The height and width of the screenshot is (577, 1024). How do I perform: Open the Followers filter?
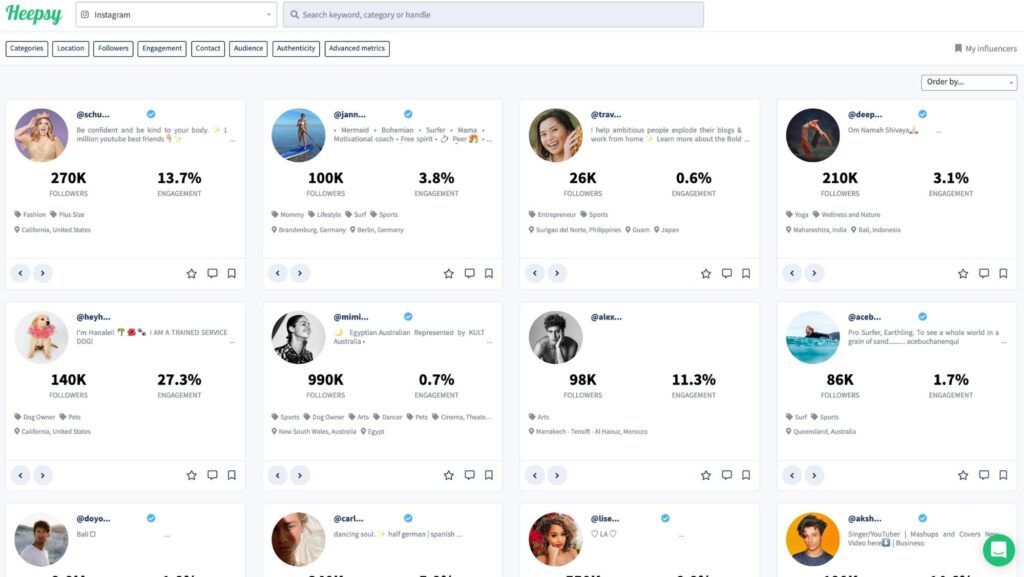[x=114, y=48]
